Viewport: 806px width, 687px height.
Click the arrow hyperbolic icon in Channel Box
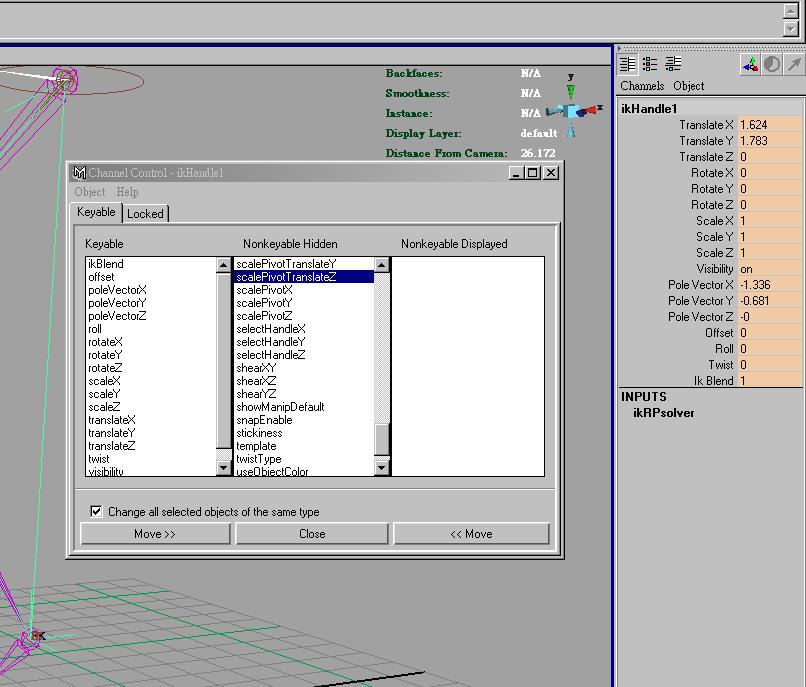794,65
